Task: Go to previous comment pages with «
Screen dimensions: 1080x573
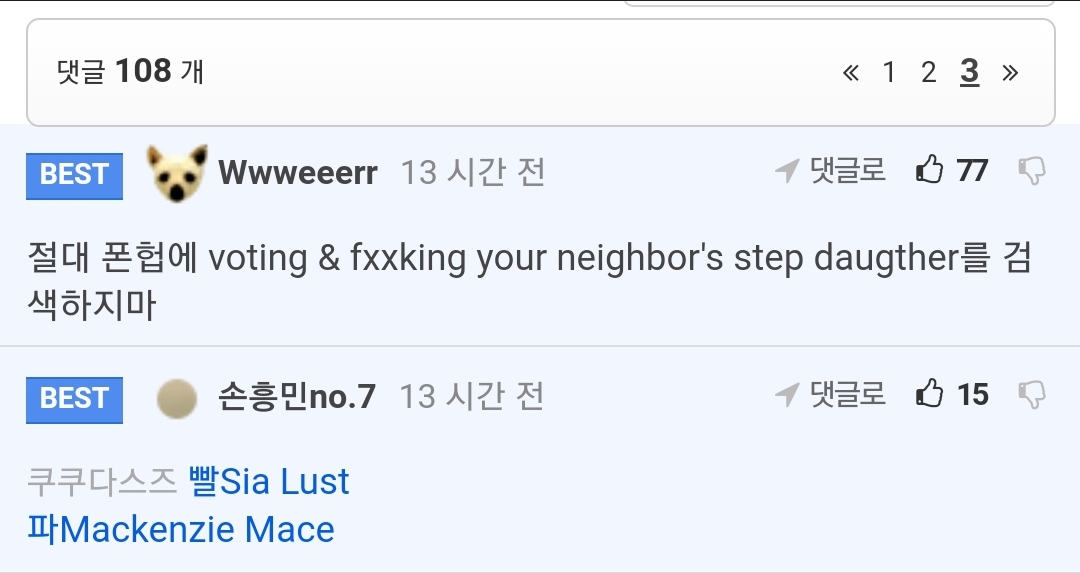Action: click(851, 73)
